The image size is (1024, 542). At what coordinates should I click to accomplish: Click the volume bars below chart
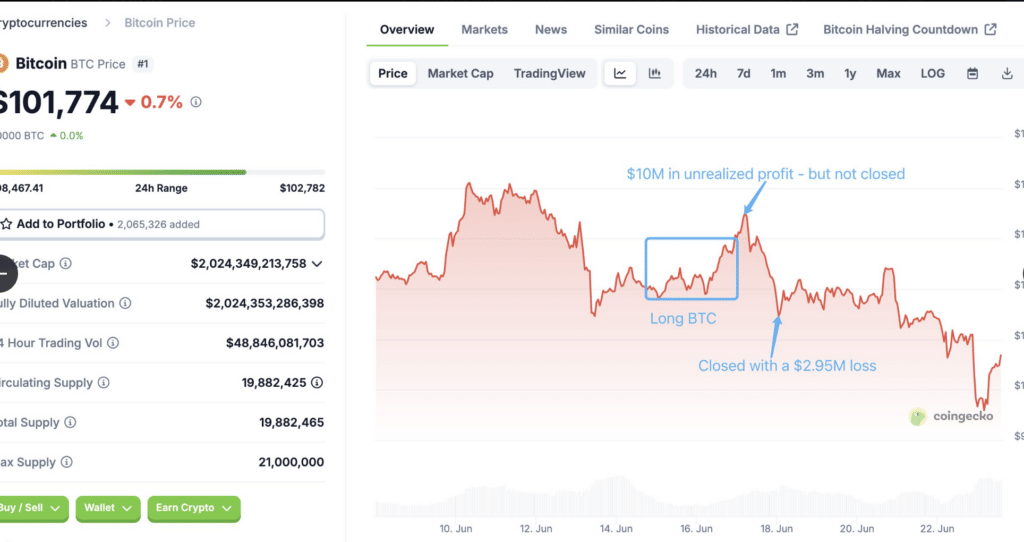pos(688,498)
